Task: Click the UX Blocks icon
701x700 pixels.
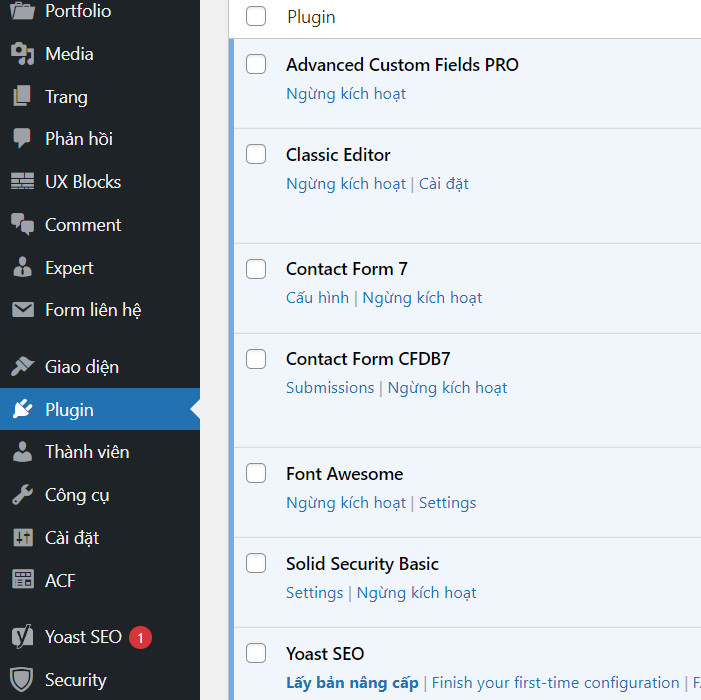Action: click(x=22, y=181)
